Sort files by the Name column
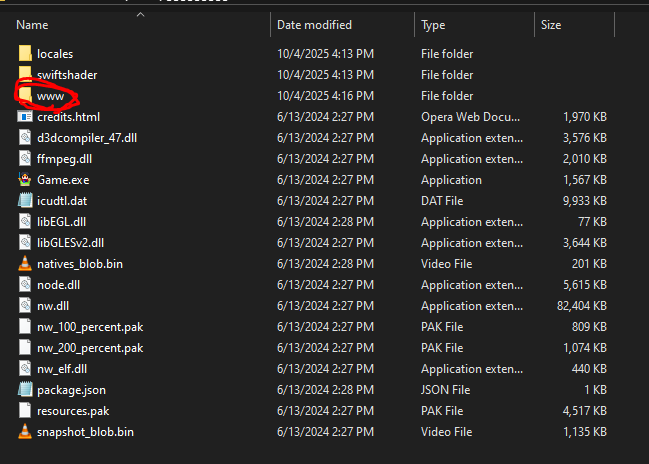 pyautogui.click(x=33, y=24)
